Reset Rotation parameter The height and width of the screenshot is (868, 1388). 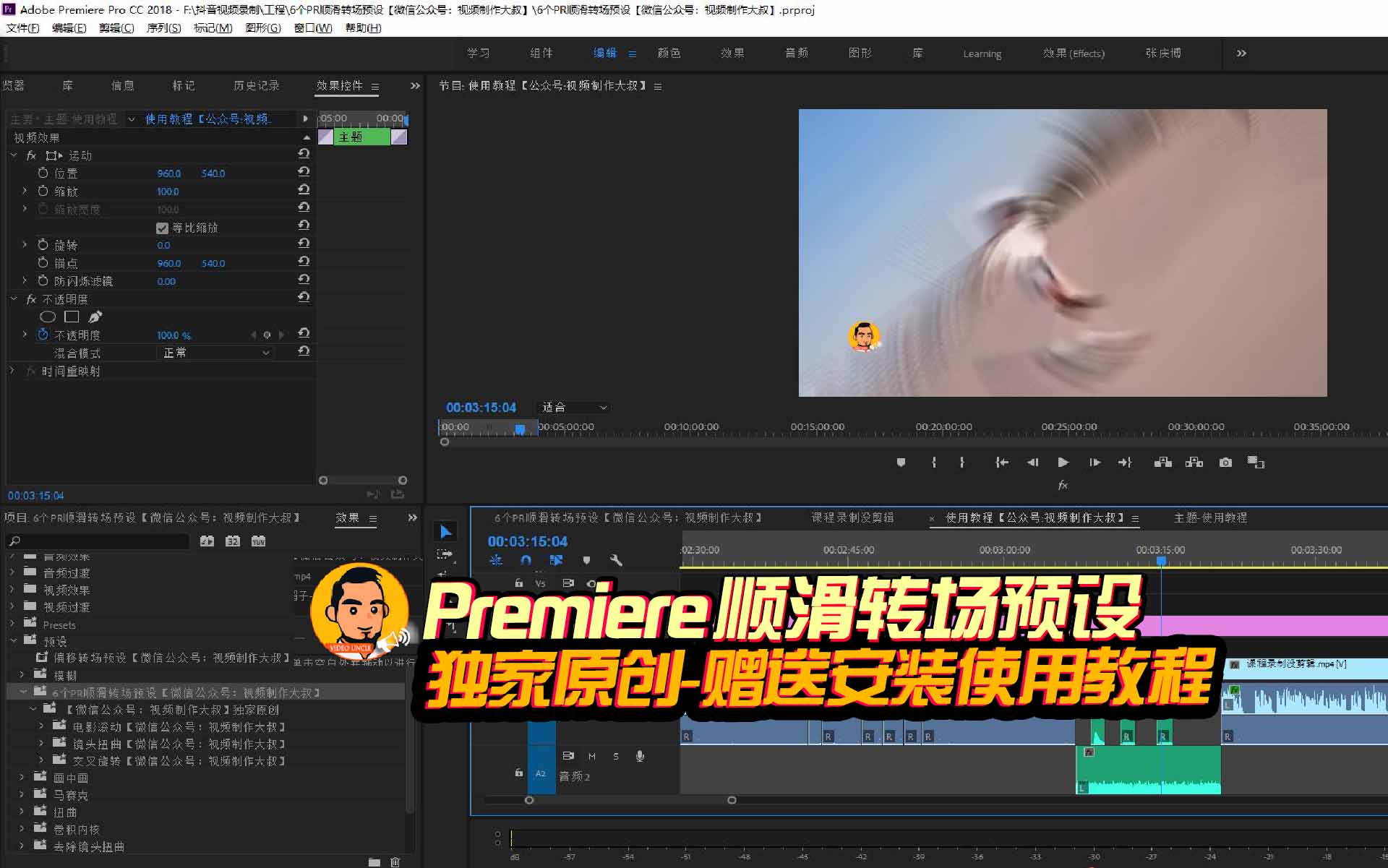point(304,244)
